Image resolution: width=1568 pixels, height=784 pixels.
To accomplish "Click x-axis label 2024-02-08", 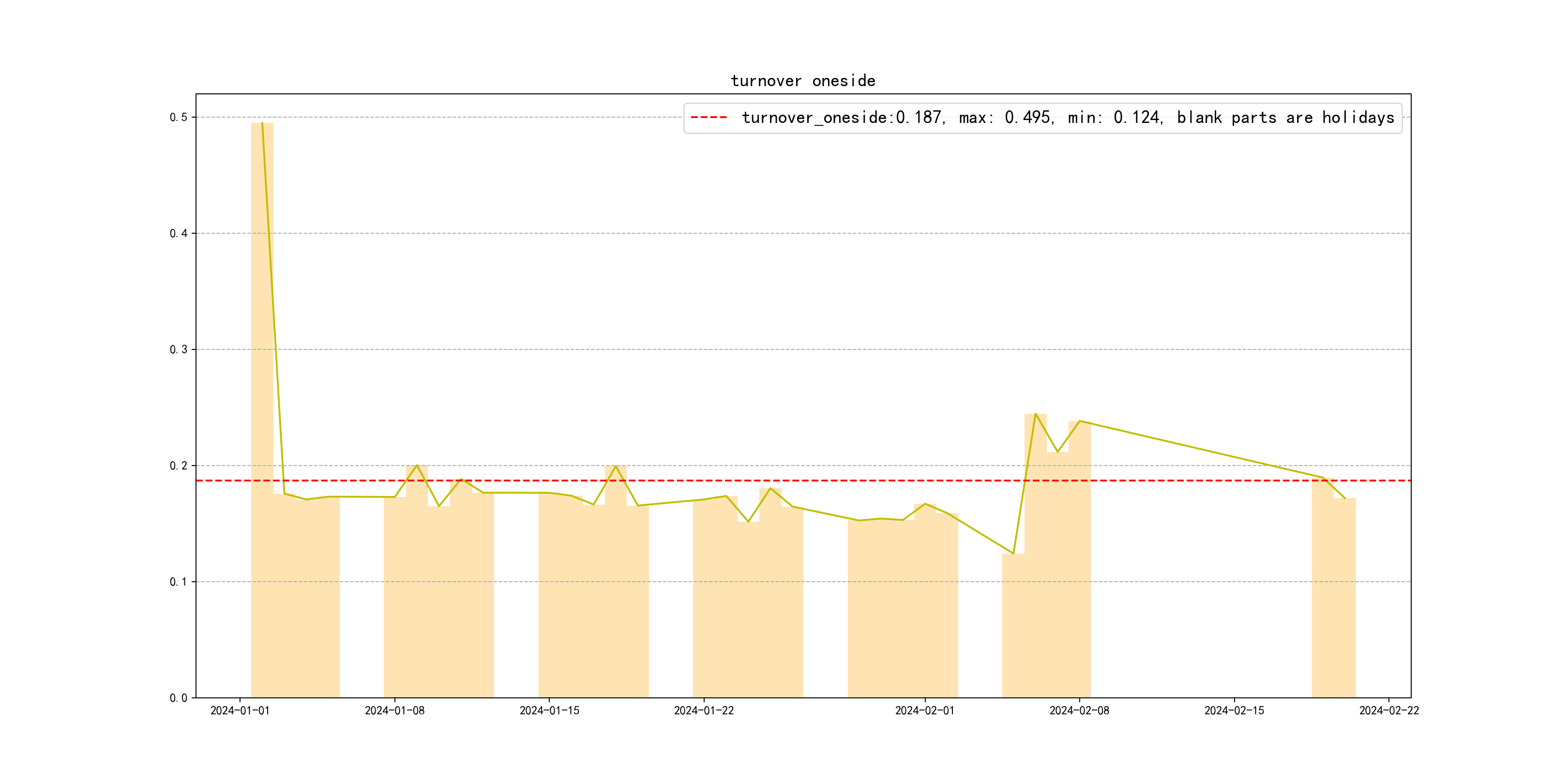I will (1079, 711).
